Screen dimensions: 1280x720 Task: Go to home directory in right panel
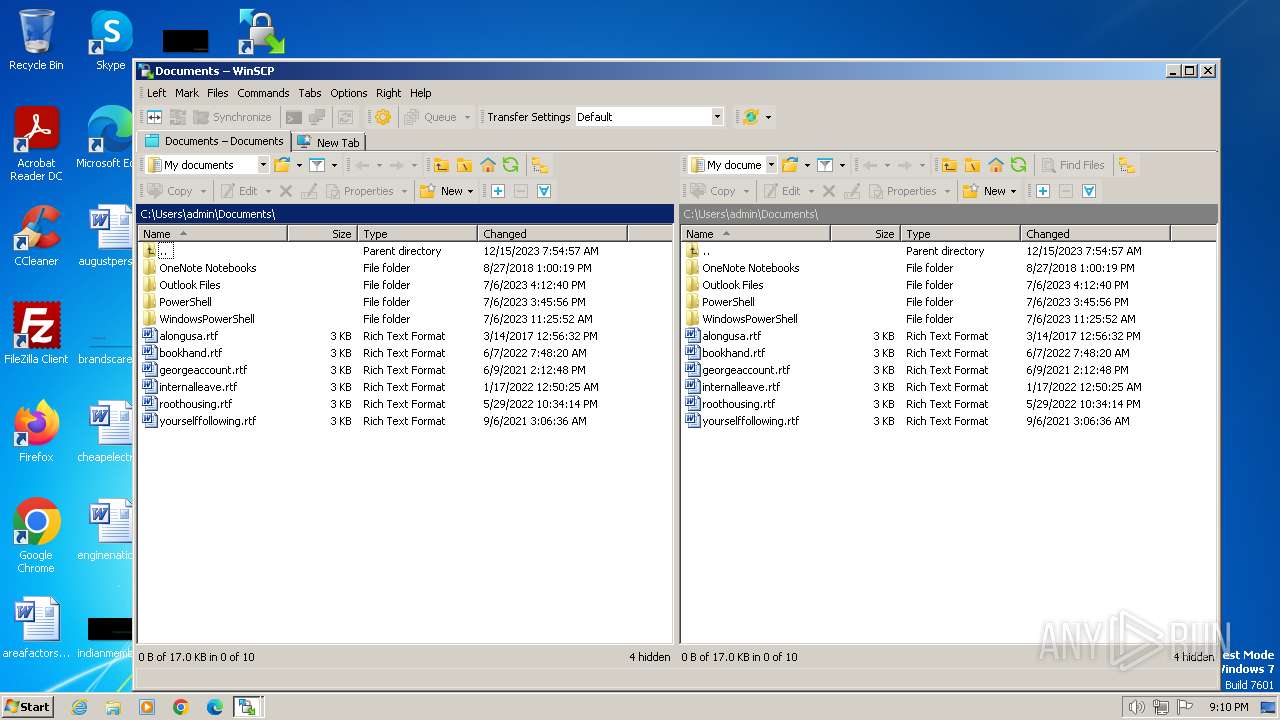(996, 165)
